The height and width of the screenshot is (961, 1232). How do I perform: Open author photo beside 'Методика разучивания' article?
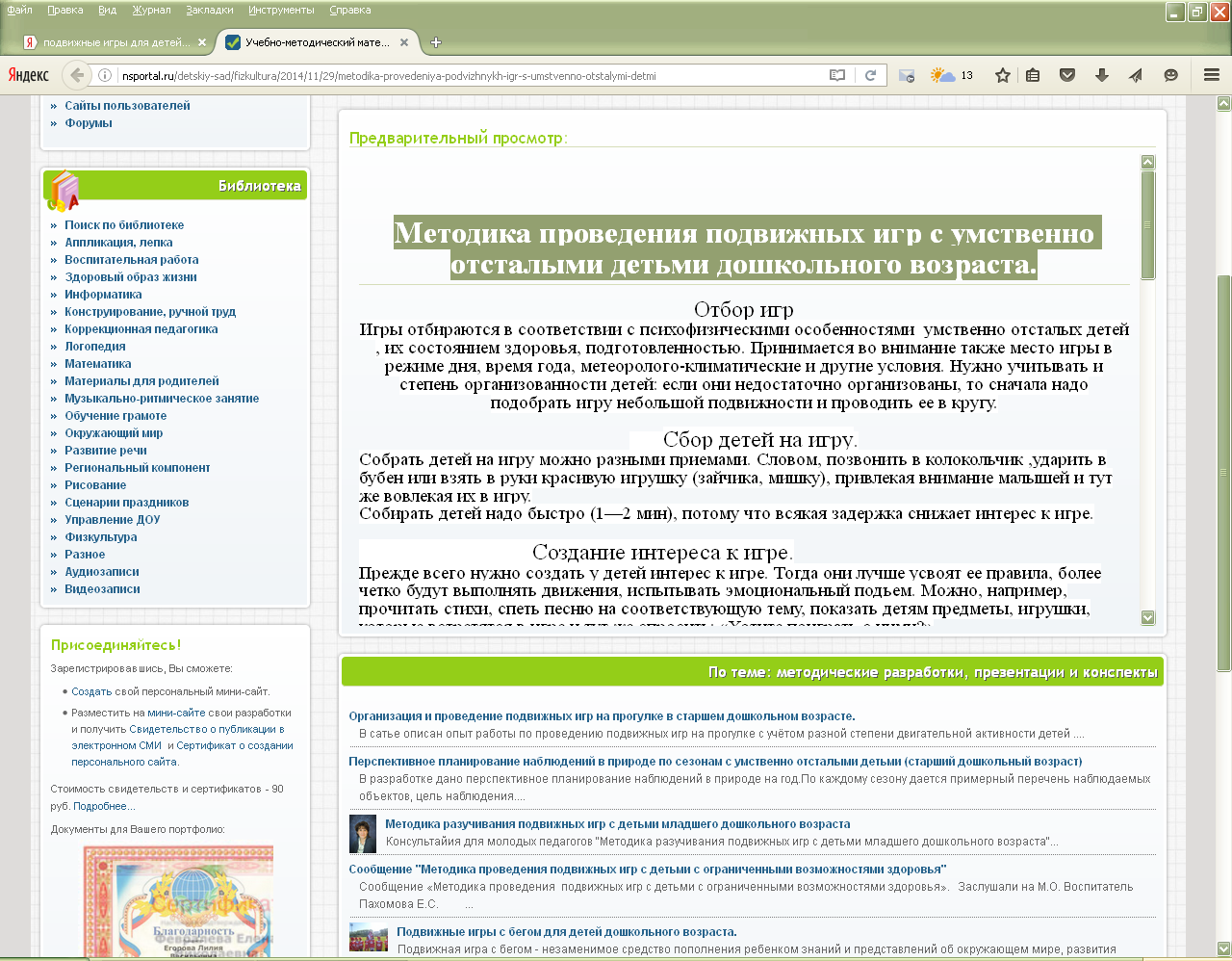point(362,834)
